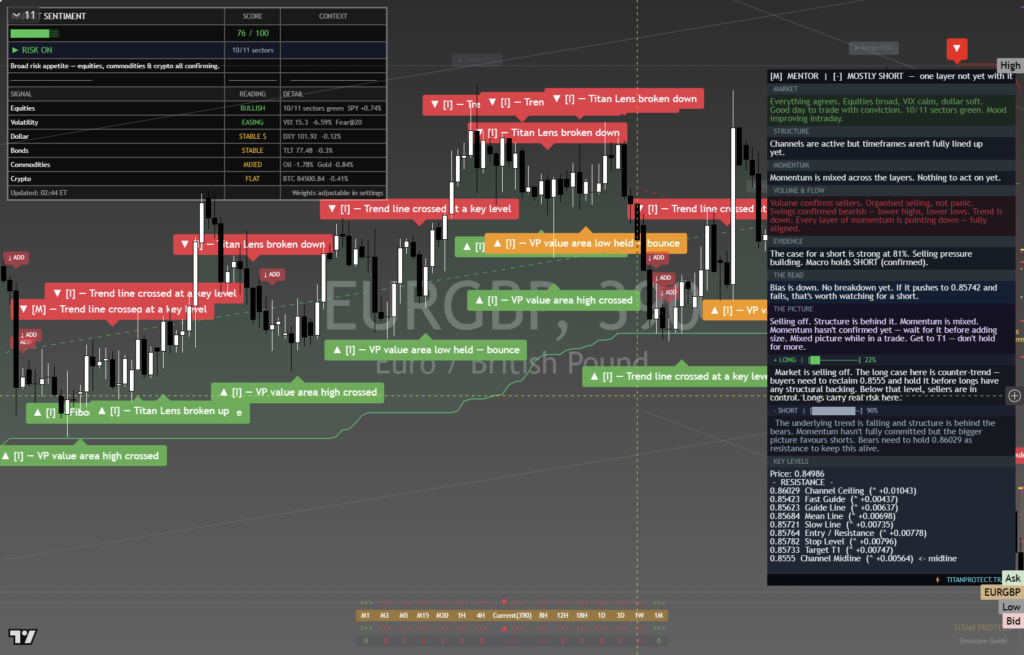
Task: Click the red [M] Trend line crossed label
Action: pyautogui.click(x=114, y=310)
